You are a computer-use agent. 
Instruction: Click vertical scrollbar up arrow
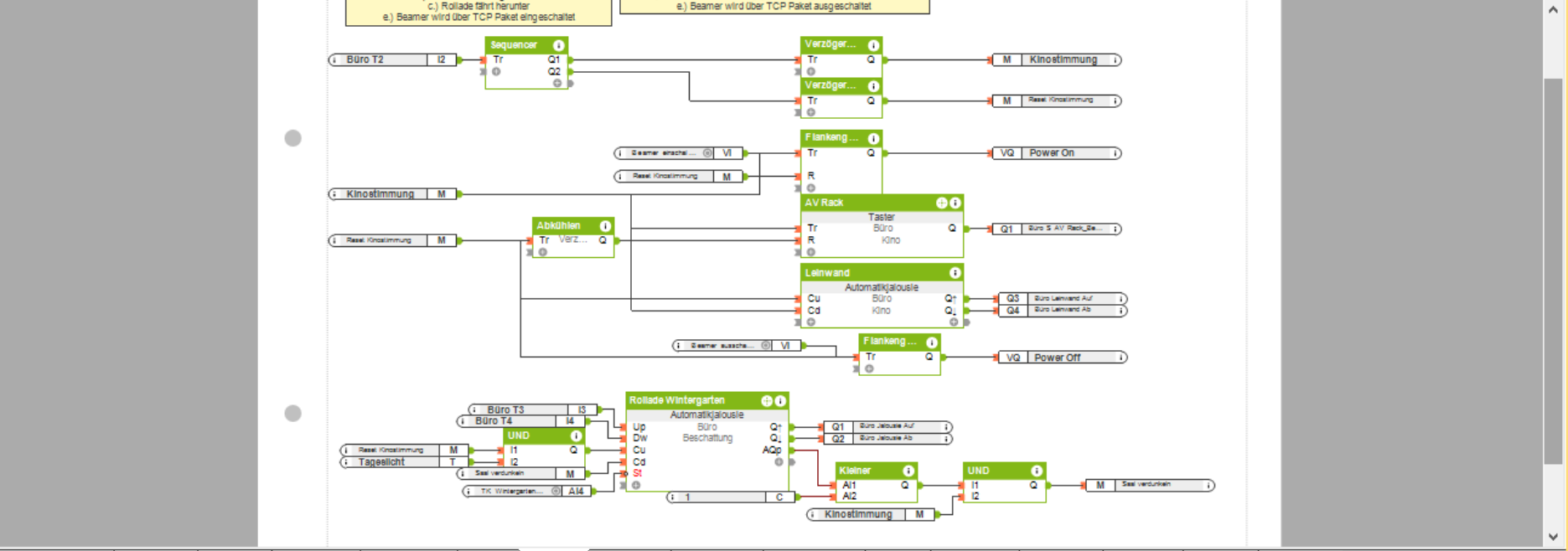1553,11
